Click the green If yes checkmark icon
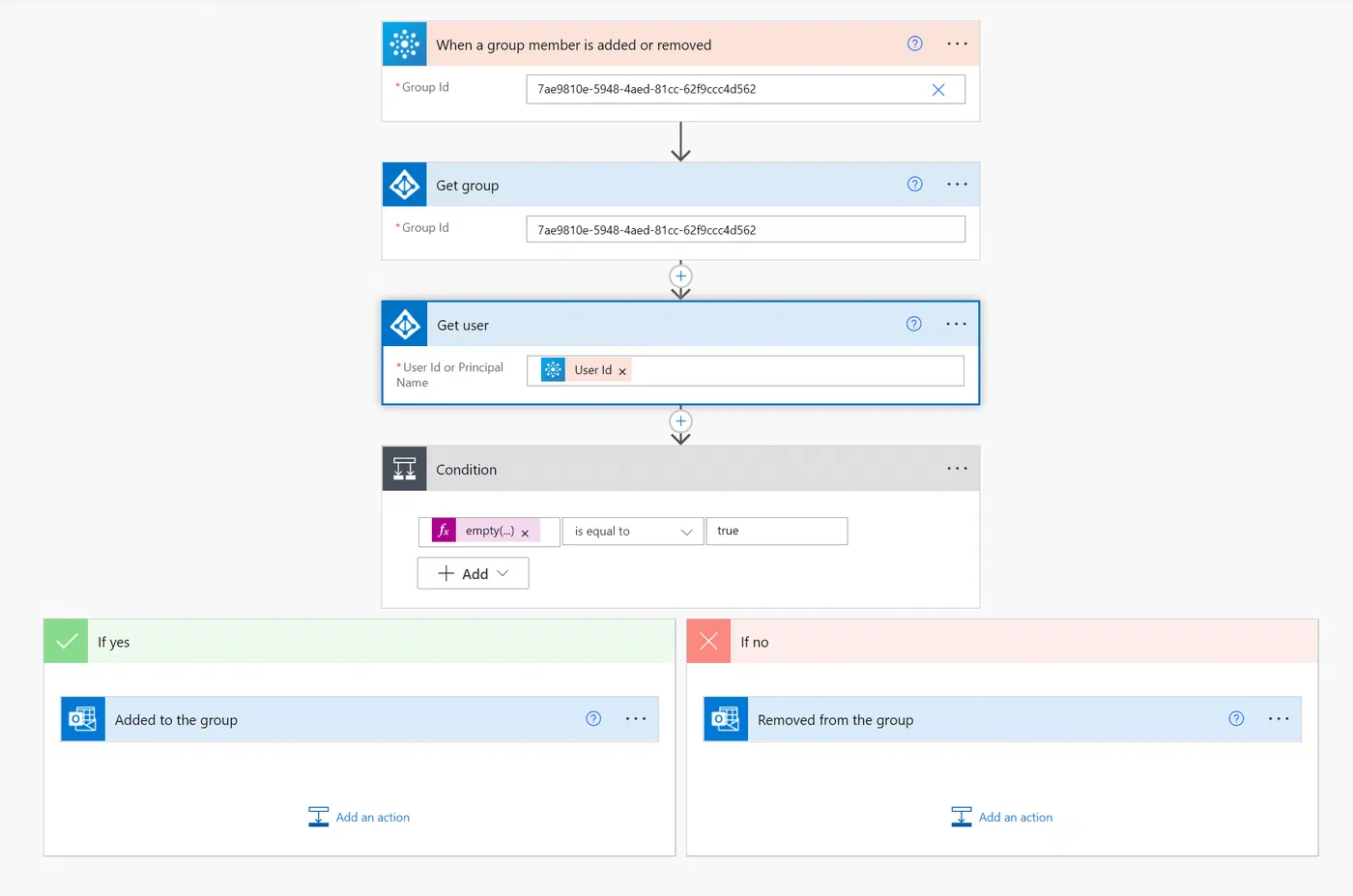 pyautogui.click(x=66, y=642)
